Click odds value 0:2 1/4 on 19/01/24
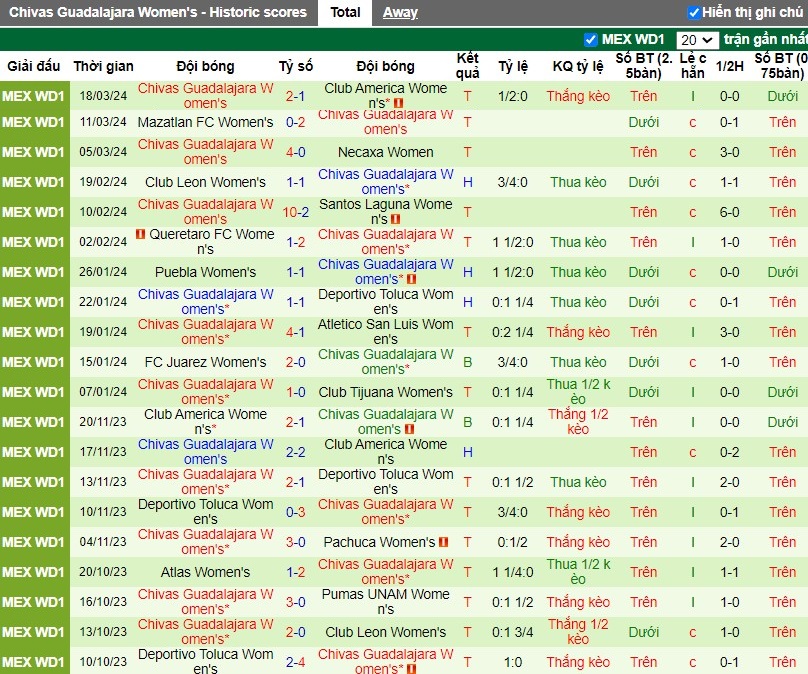 [513, 332]
